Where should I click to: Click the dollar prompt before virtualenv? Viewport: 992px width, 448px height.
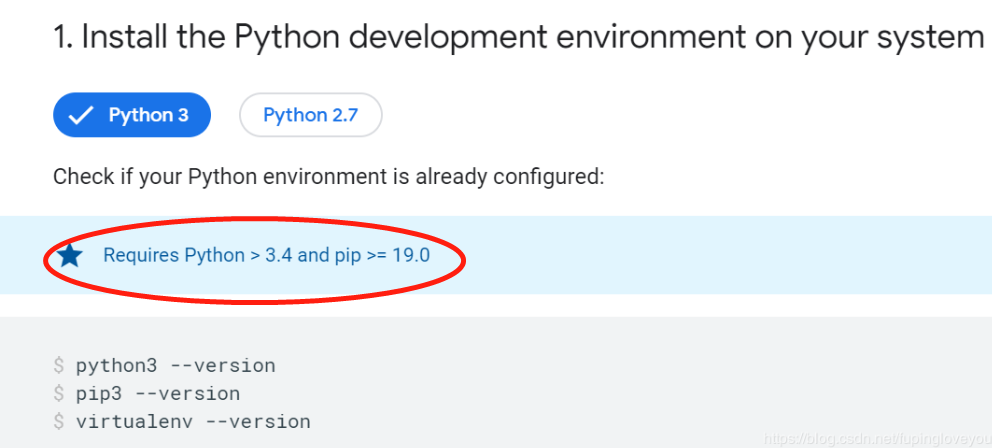point(61,421)
